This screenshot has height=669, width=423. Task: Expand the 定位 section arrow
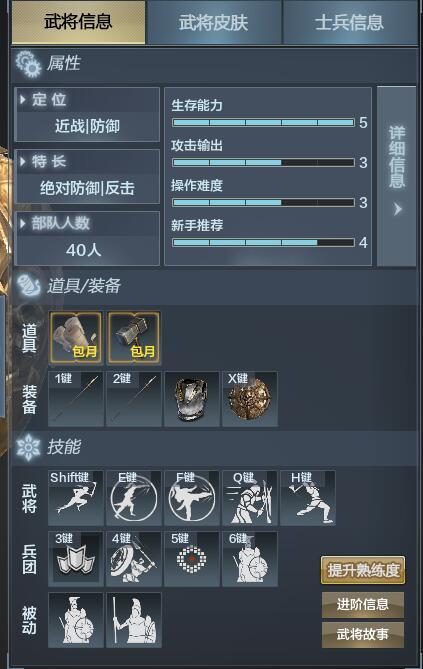pos(23,99)
